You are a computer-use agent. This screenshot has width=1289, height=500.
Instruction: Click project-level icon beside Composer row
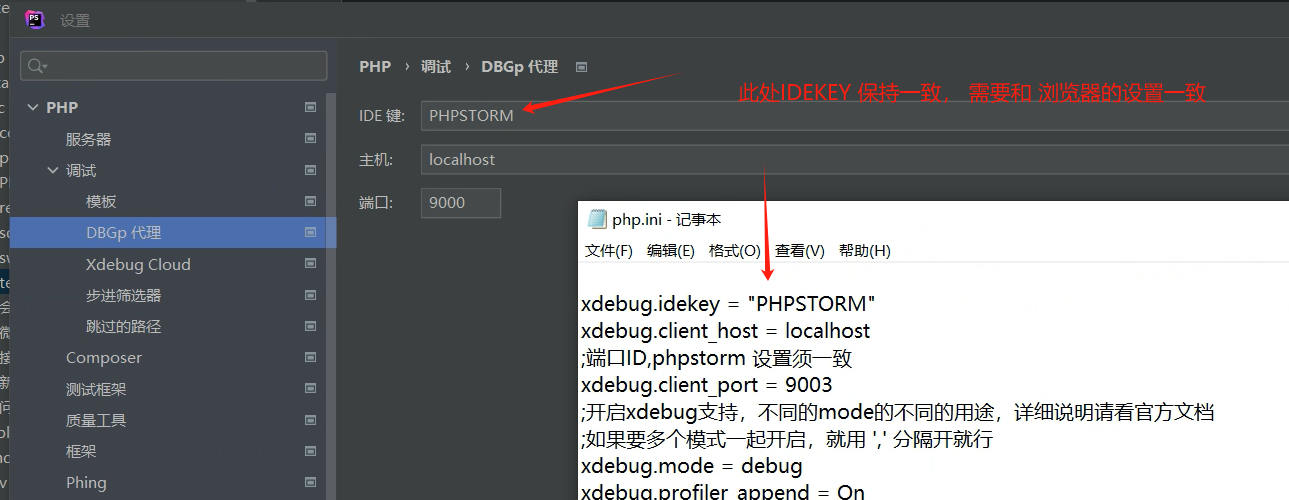[310, 357]
